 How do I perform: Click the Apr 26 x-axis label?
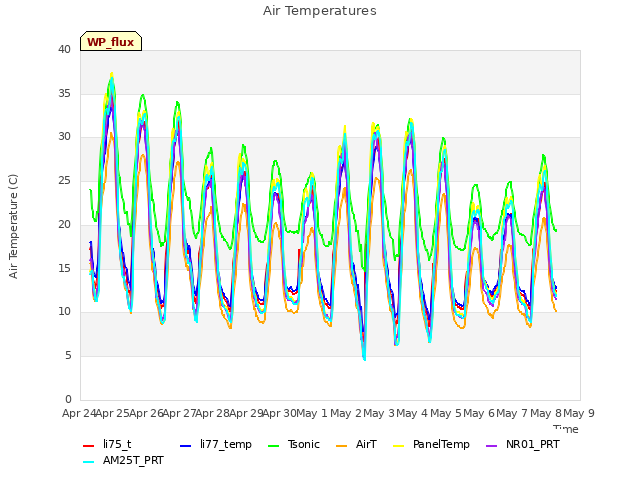click(146, 413)
